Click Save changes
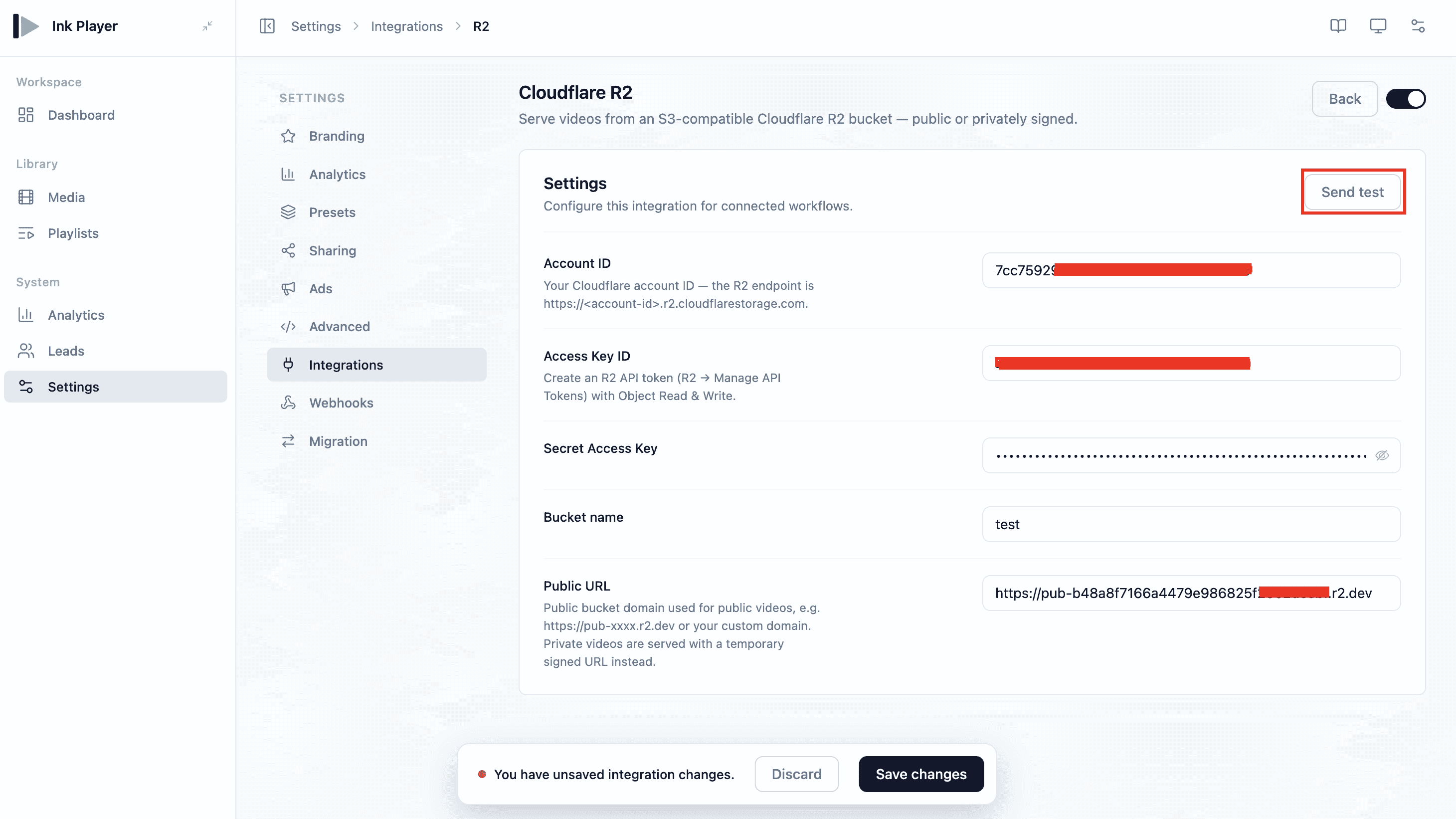 coord(921,774)
